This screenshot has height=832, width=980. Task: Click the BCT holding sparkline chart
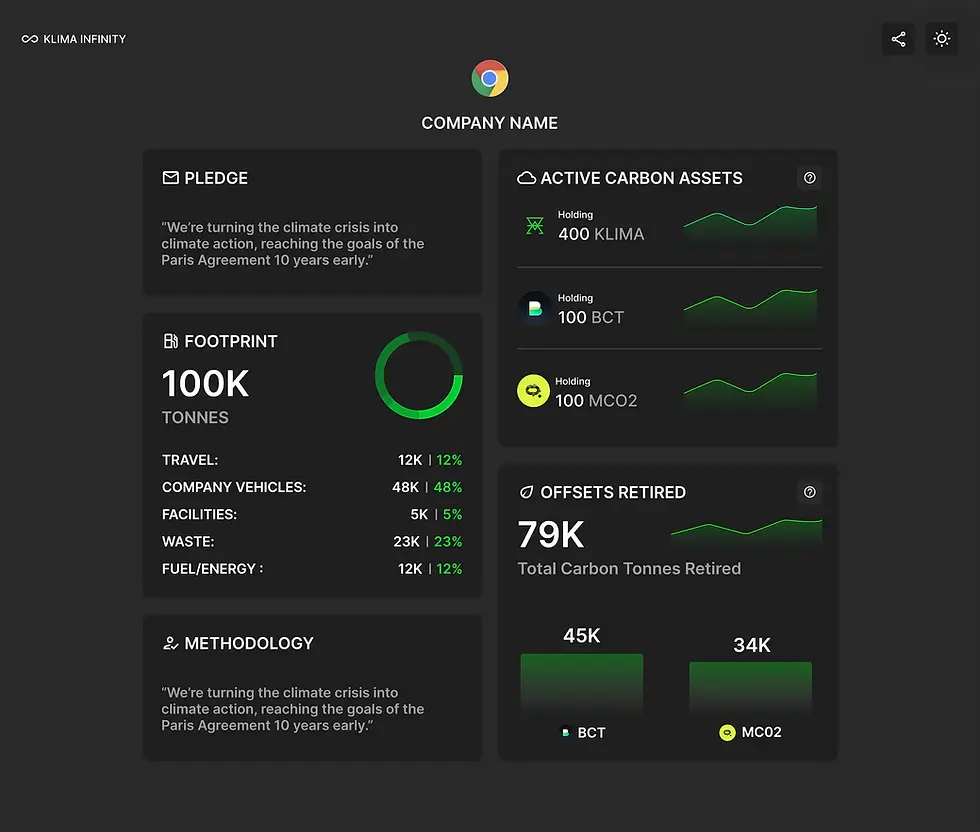point(751,309)
